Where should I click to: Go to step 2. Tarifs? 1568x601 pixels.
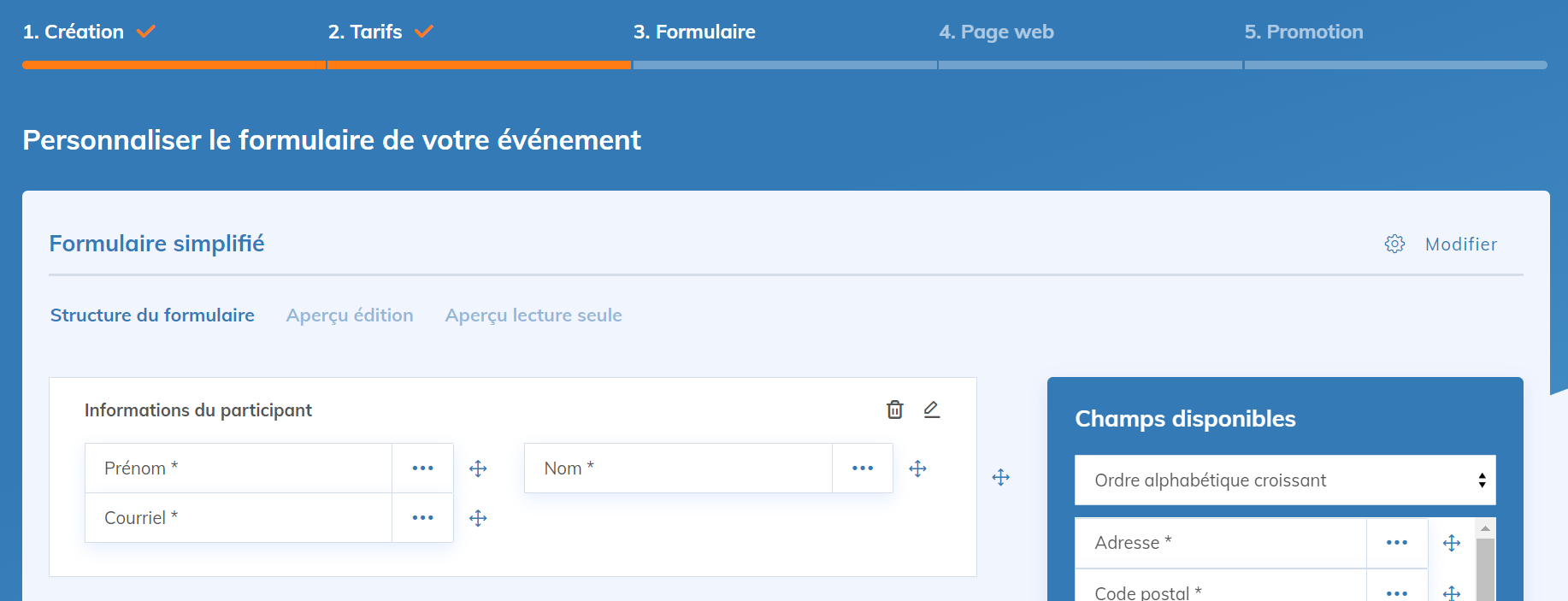365,32
